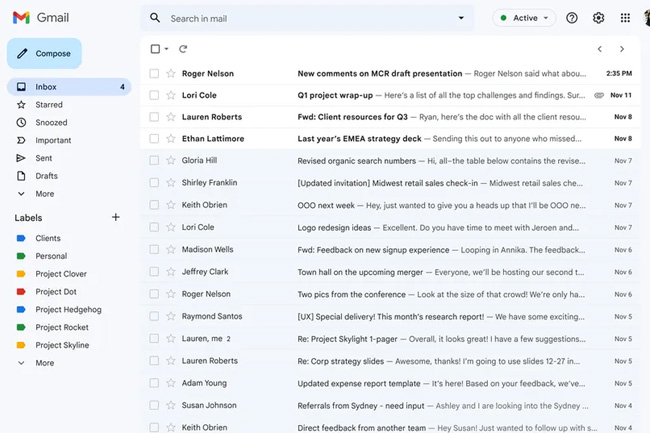Open Midwest retail sales check-in invitation email

point(390,182)
